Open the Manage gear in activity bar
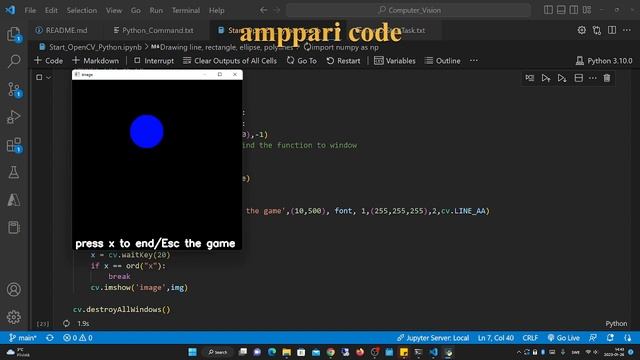This screenshot has width=640, height=360. coord(14,317)
